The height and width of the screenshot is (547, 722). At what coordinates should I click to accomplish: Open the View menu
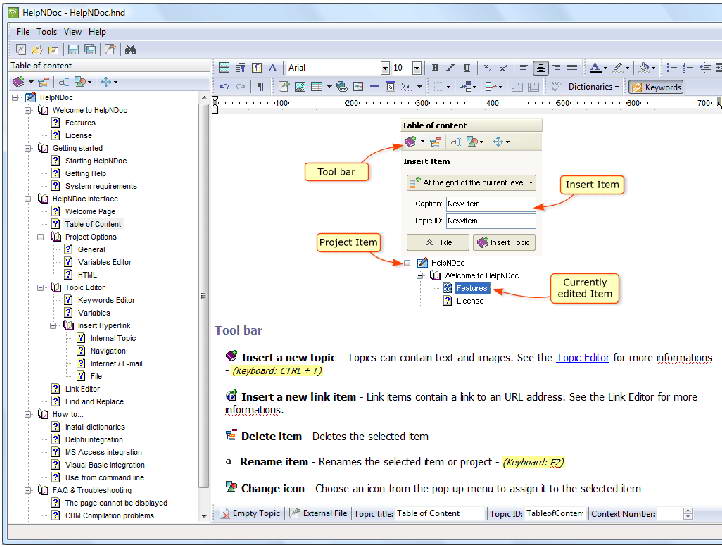coord(73,32)
